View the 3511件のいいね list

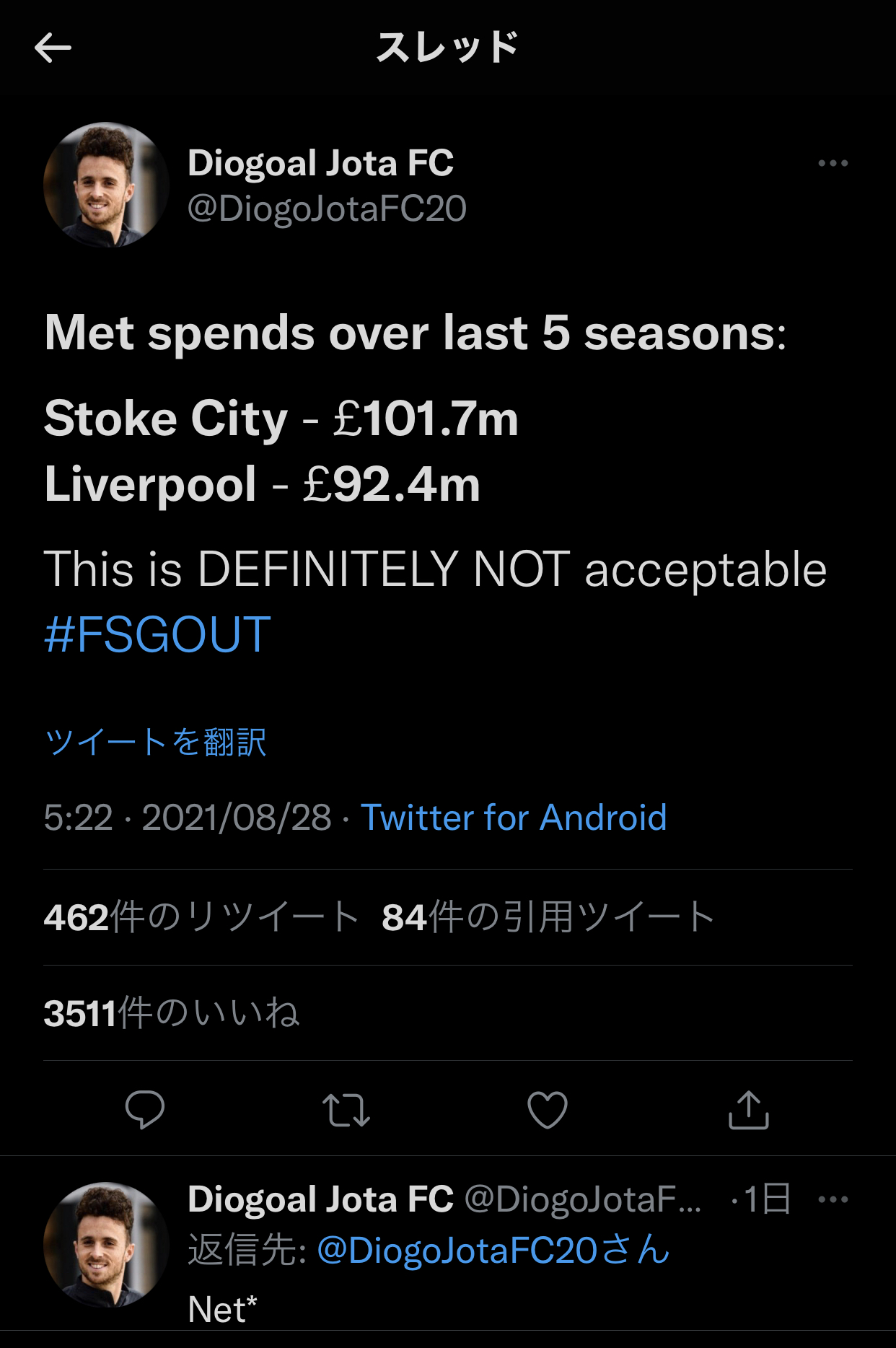click(x=171, y=1012)
